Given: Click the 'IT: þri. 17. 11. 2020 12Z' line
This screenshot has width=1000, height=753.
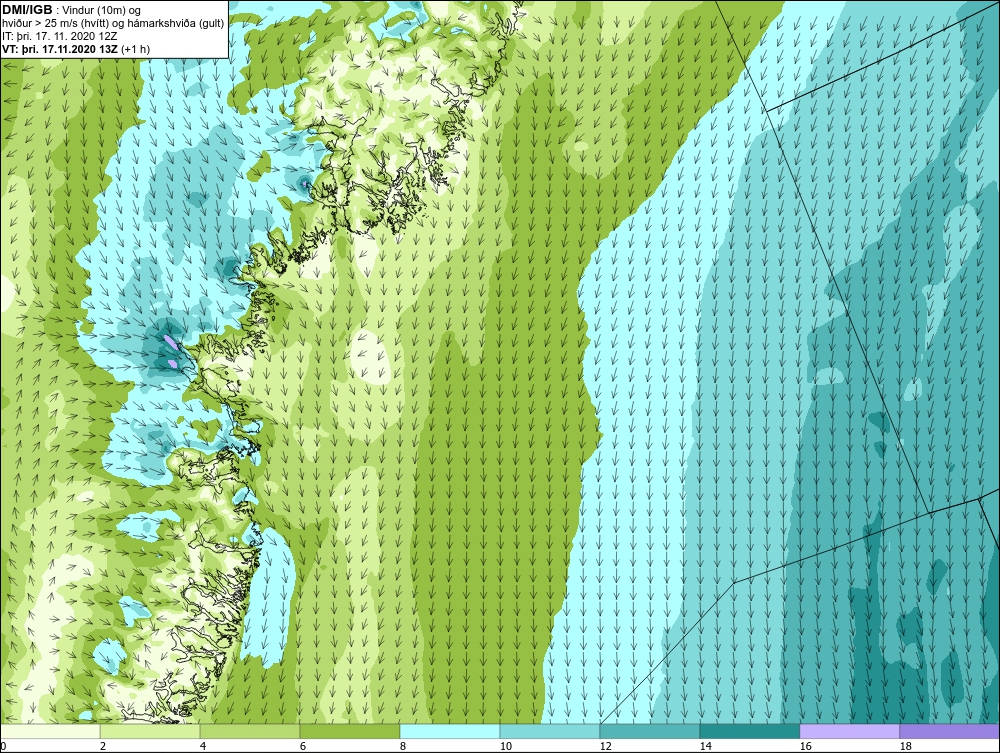Looking at the screenshot, I should coord(62,36).
